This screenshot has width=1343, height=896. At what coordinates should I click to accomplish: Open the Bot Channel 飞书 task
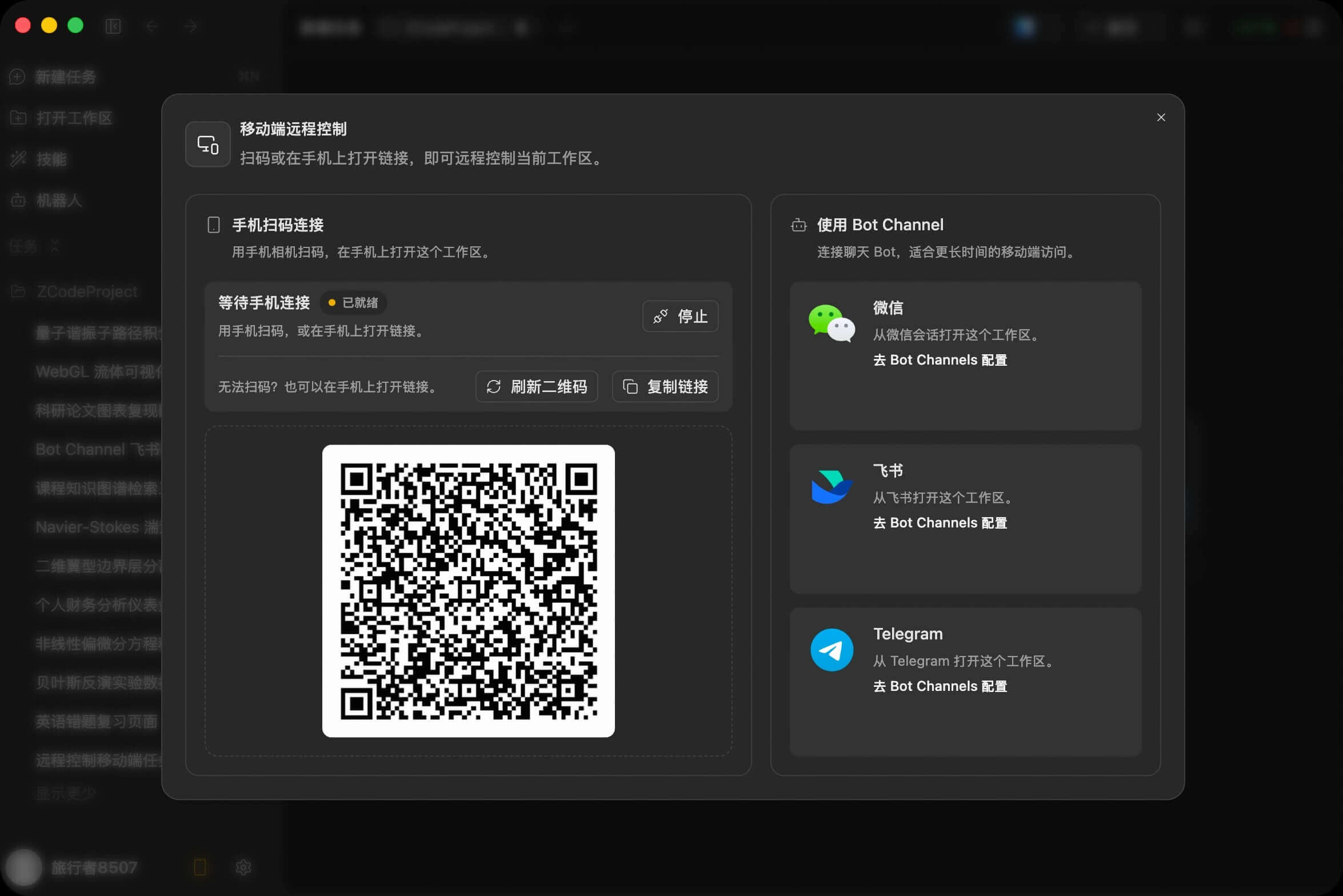98,449
